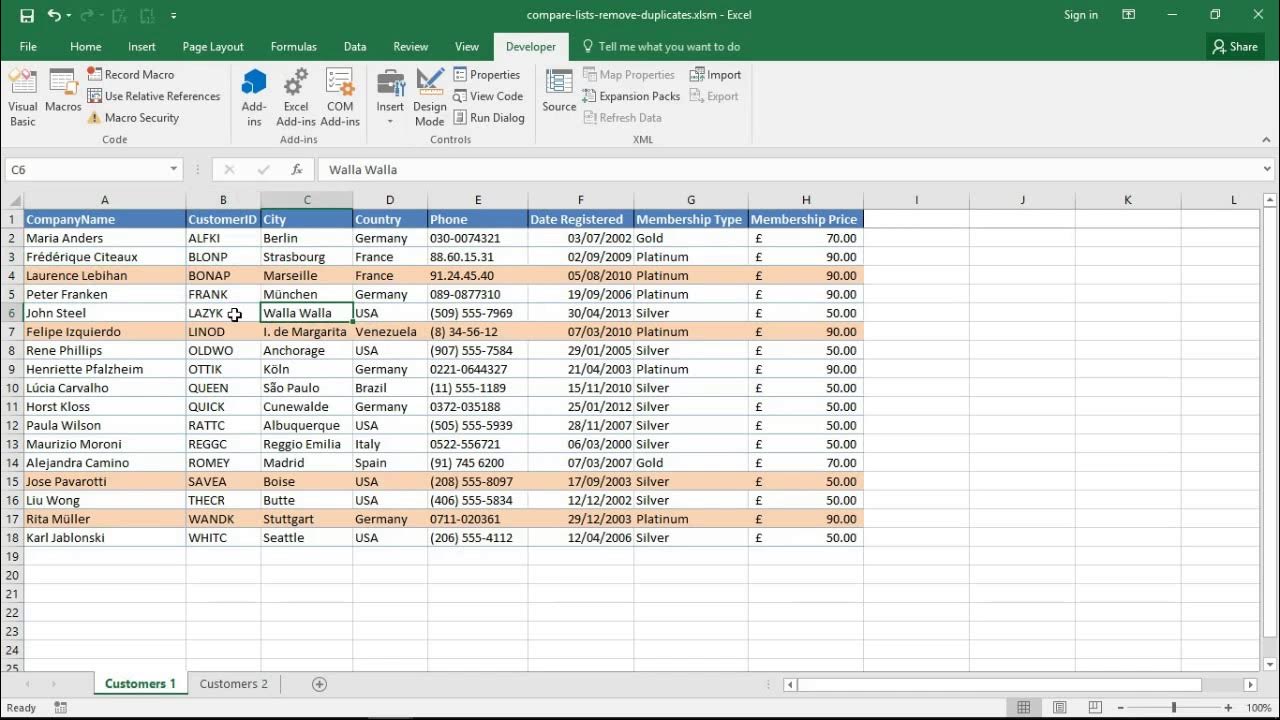
Task: Open COM Add-ins dialog
Action: pyautogui.click(x=340, y=98)
